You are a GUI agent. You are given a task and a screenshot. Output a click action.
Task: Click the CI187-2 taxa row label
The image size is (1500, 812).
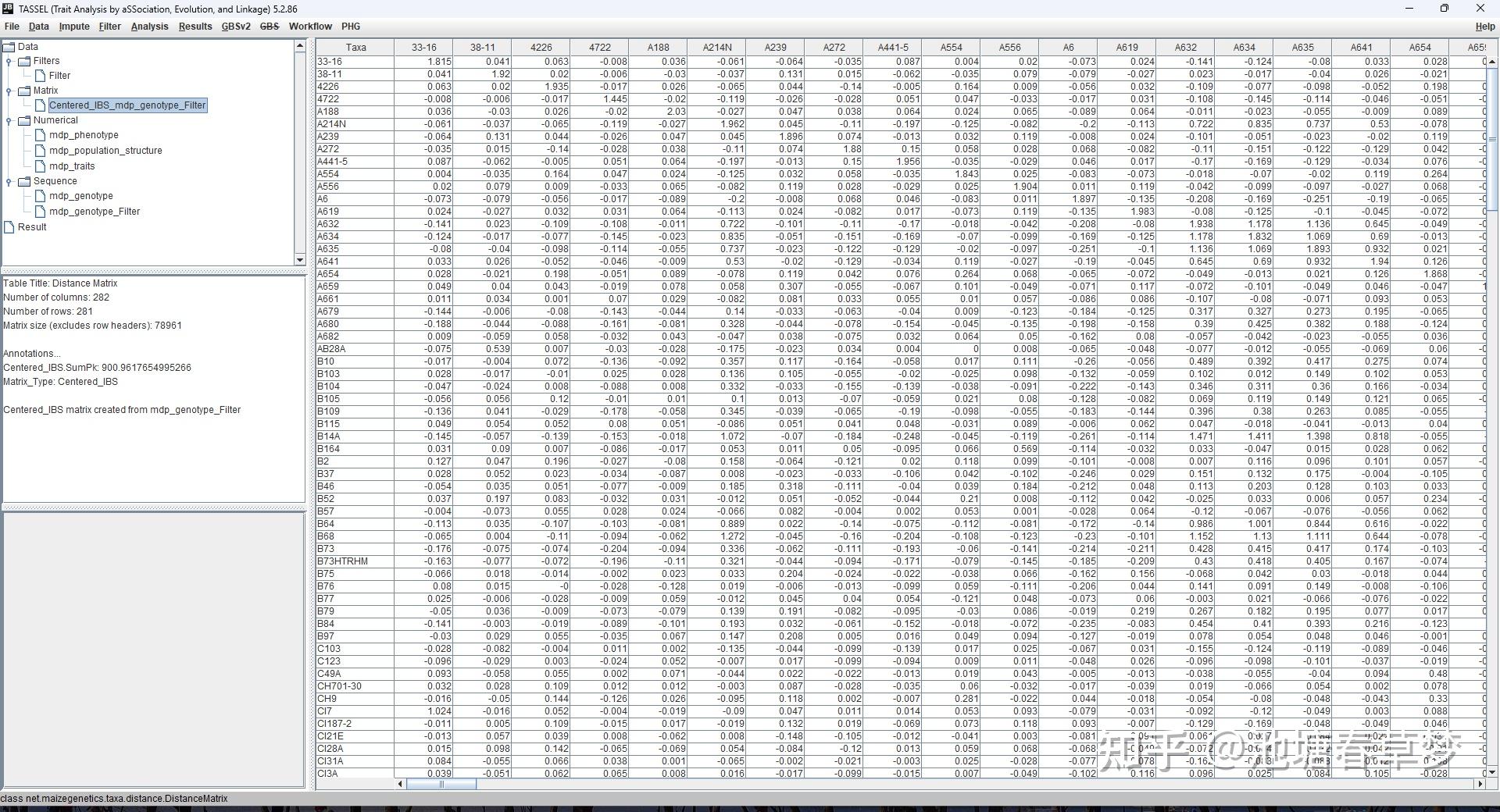click(x=355, y=724)
